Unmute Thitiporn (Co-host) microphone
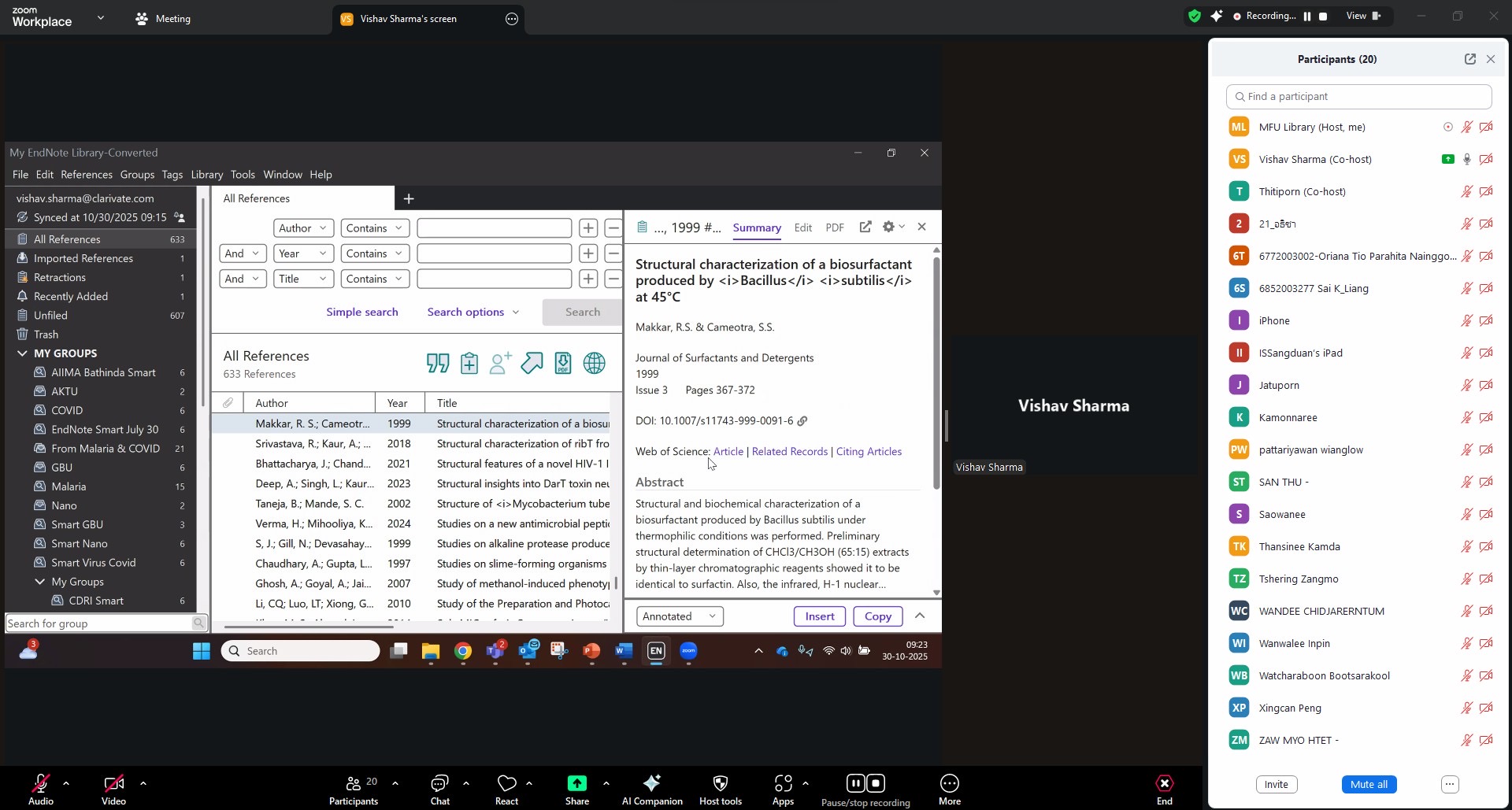1512x810 pixels. (1466, 191)
